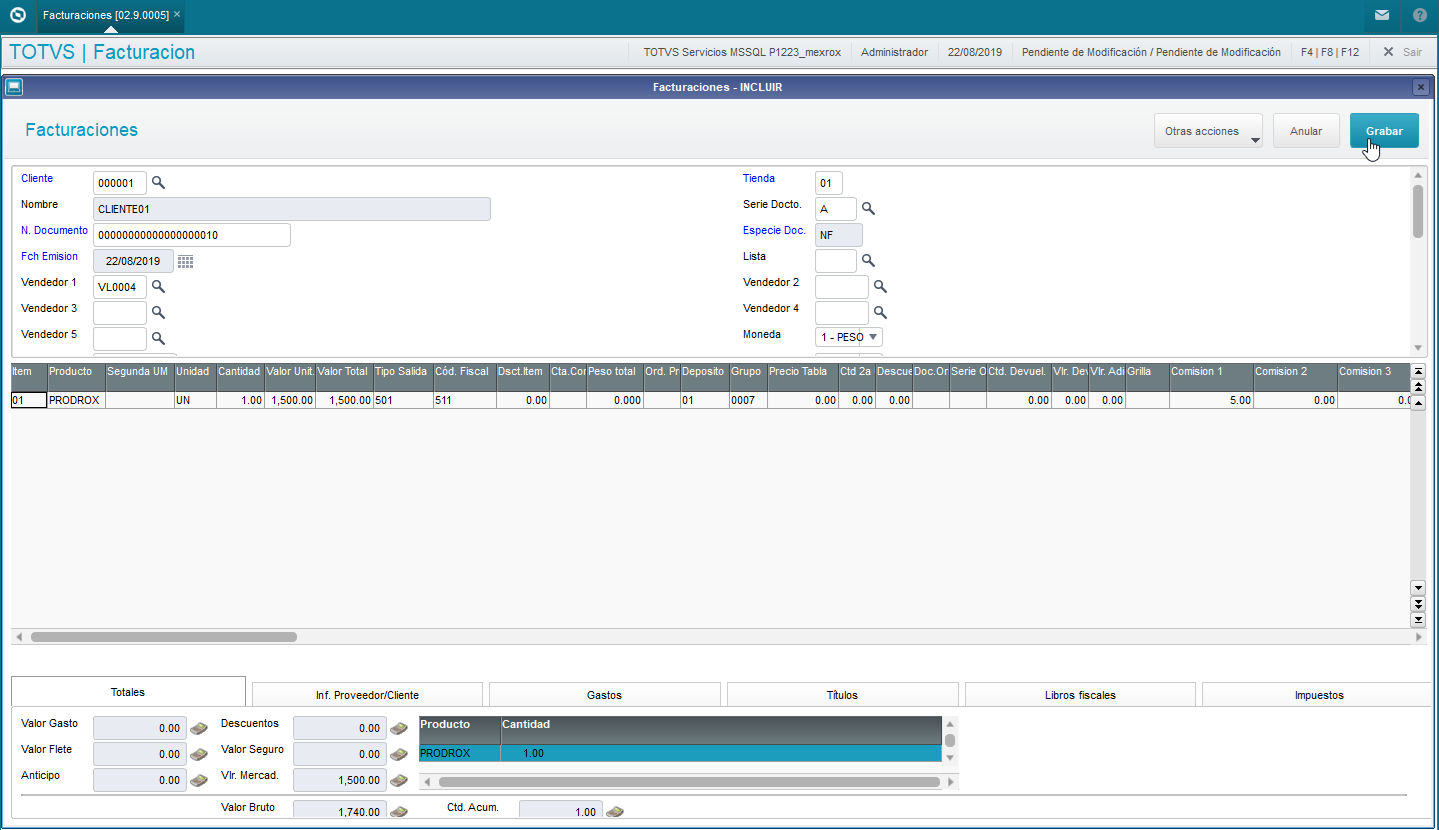This screenshot has width=1439, height=830.
Task: Open the mail envelope icon in header
Action: coord(1381,15)
